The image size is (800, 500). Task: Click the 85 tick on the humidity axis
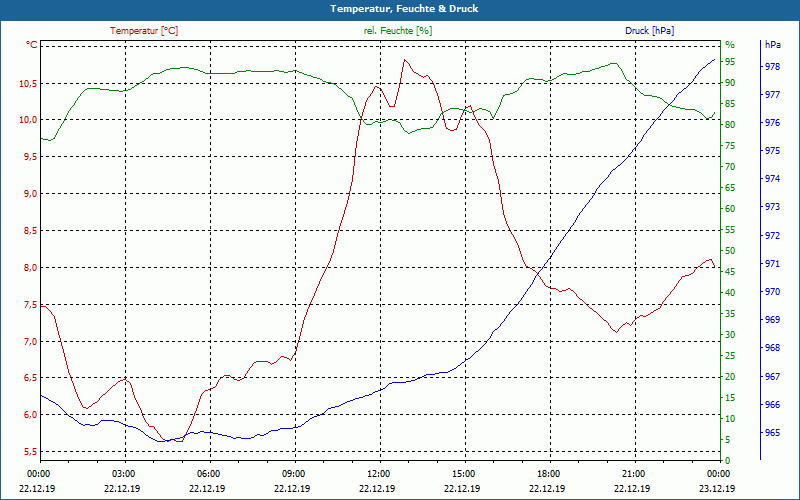pos(730,104)
